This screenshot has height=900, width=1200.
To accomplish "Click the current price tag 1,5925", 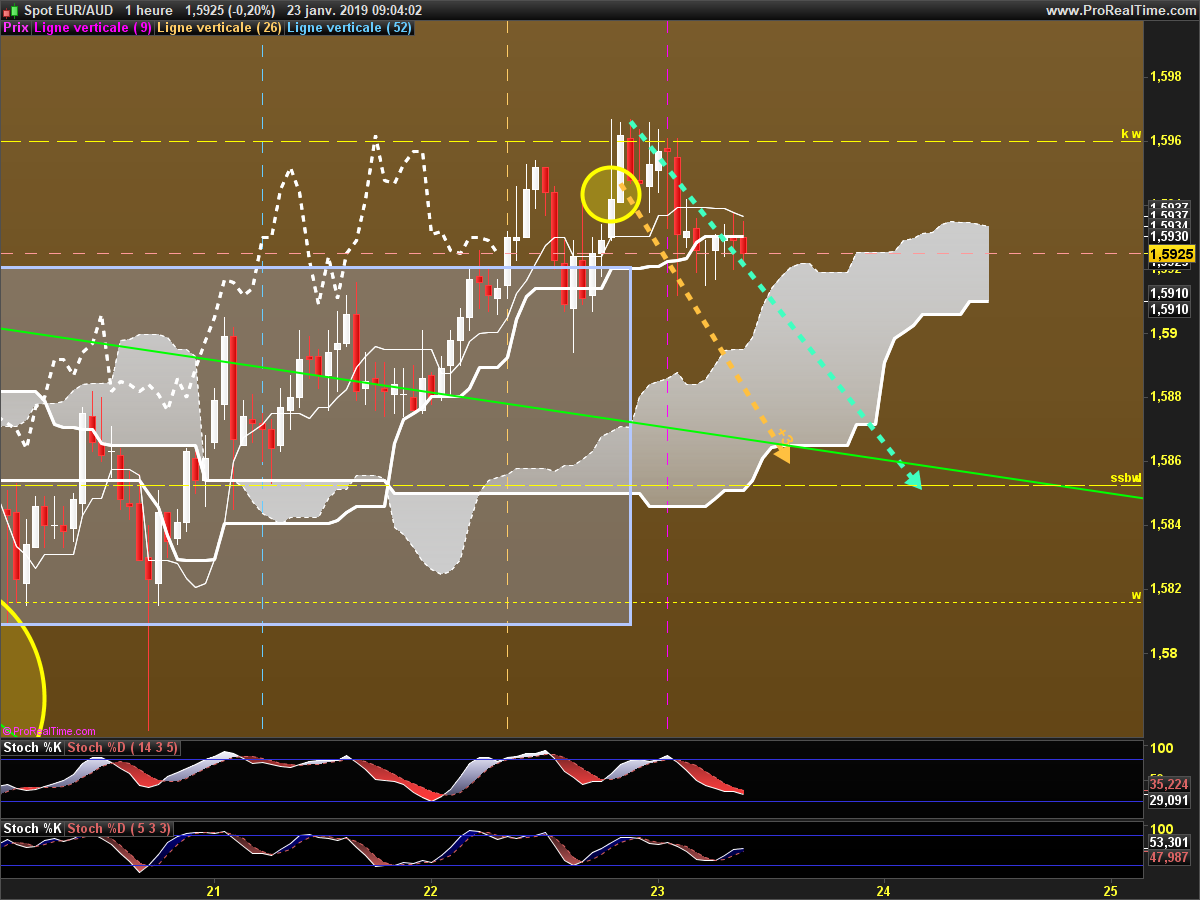I will coord(1170,255).
